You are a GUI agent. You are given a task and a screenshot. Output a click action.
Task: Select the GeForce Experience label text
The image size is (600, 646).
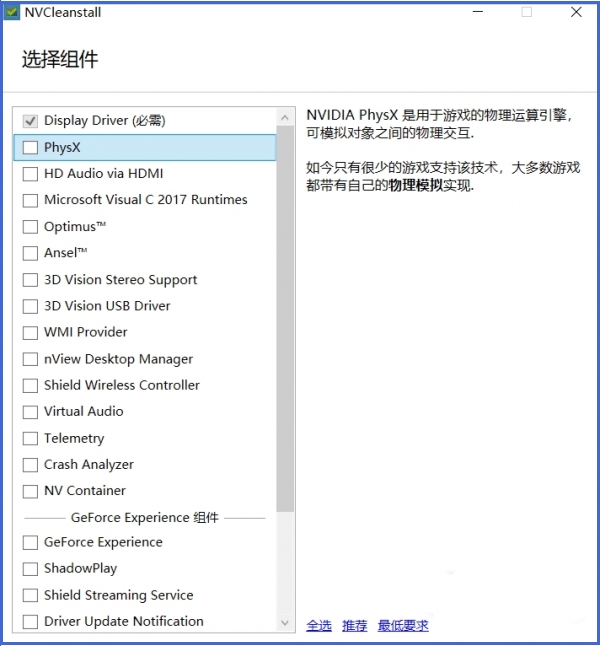(103, 542)
